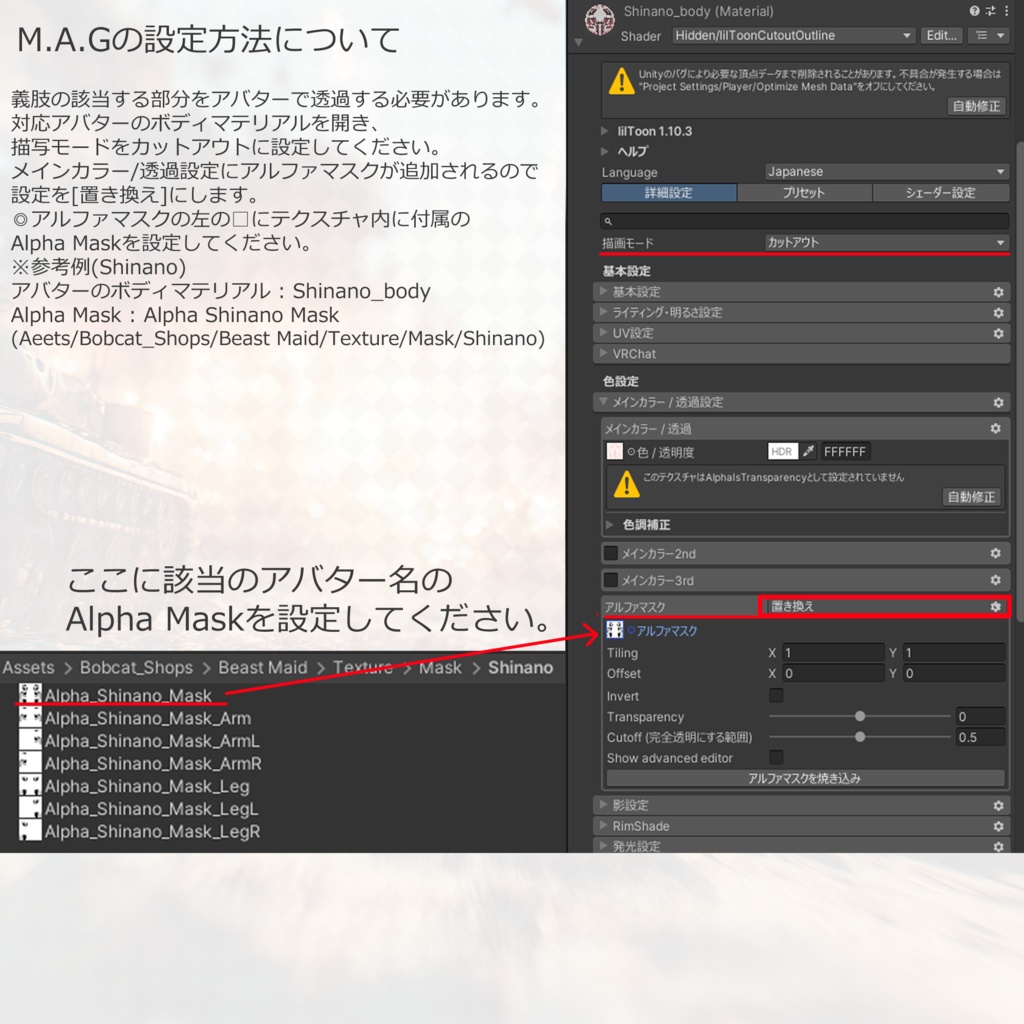Click the gear icon on the アルファマスク row

pyautogui.click(x=996, y=606)
